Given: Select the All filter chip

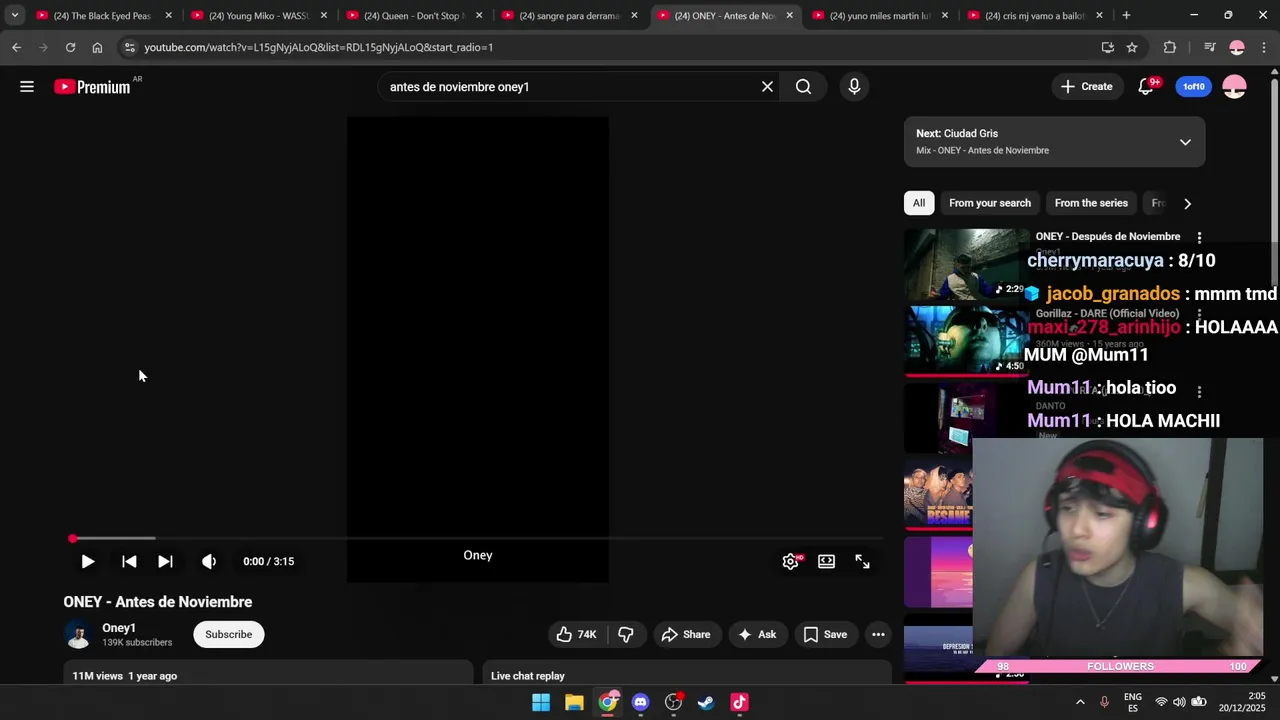Looking at the screenshot, I should (x=919, y=203).
